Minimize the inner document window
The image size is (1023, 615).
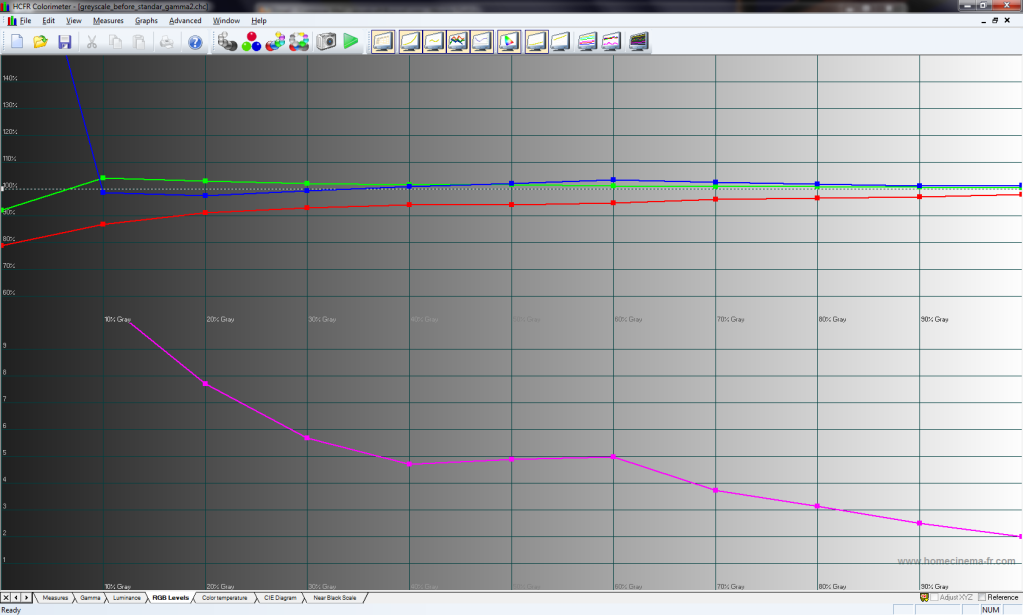pos(983,21)
